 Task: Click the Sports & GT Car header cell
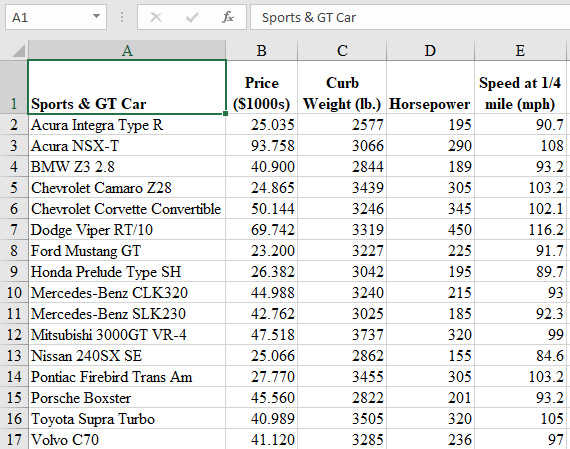[127, 87]
